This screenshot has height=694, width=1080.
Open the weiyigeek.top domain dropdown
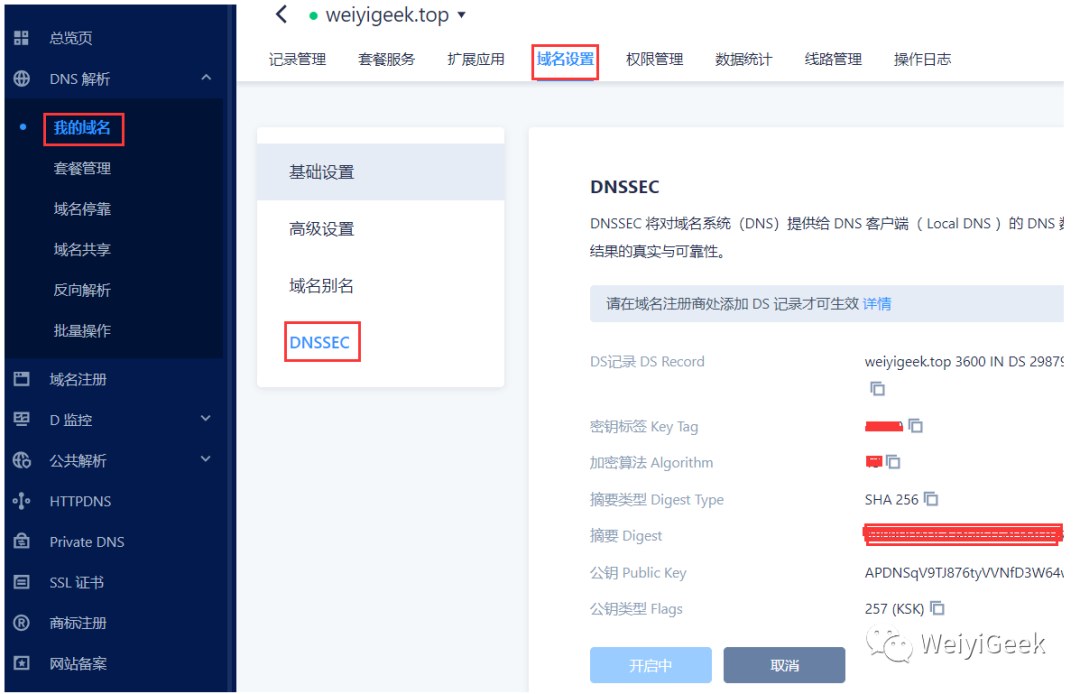click(x=461, y=14)
